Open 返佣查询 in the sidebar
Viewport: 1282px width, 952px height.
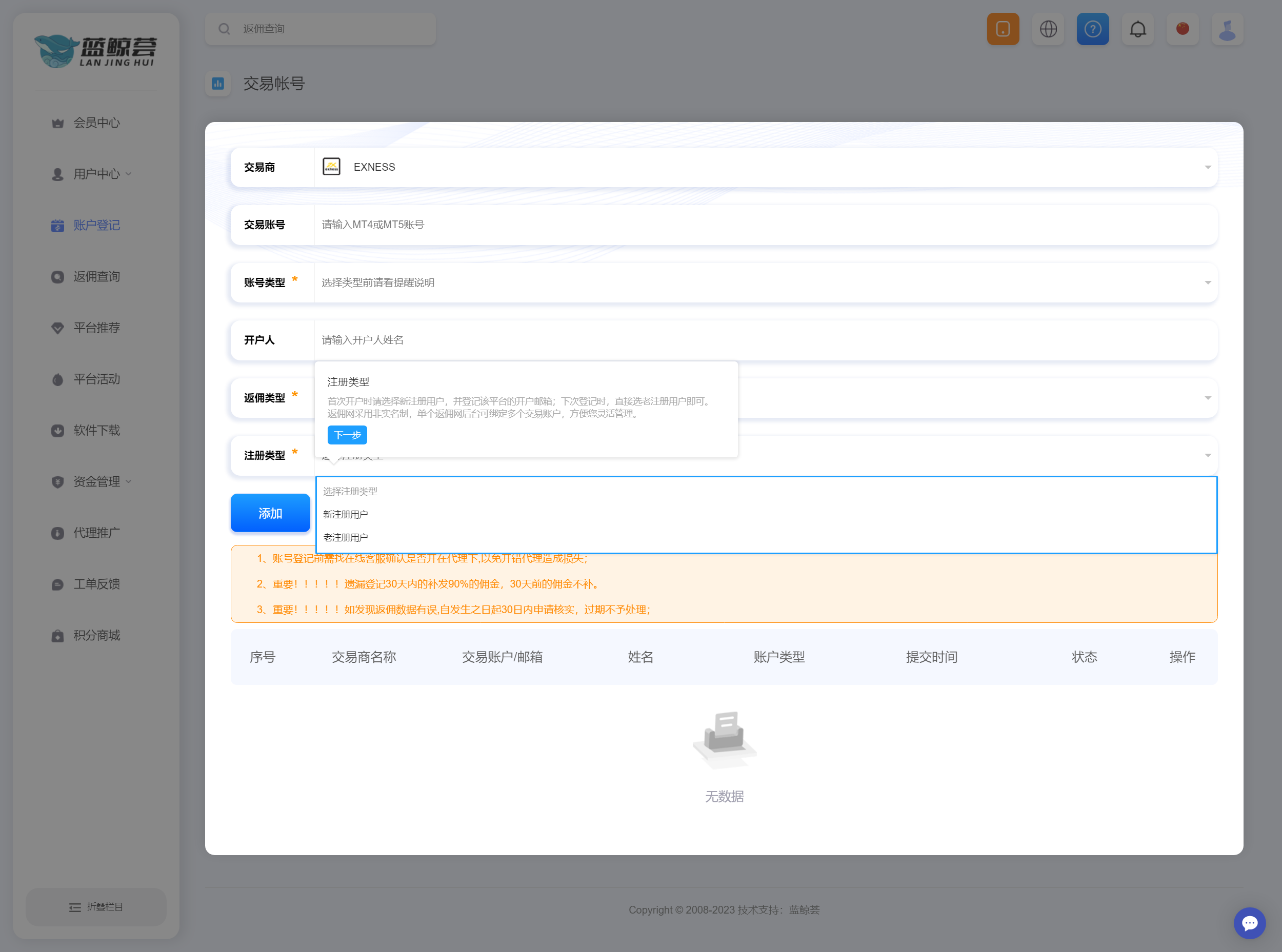coord(96,277)
